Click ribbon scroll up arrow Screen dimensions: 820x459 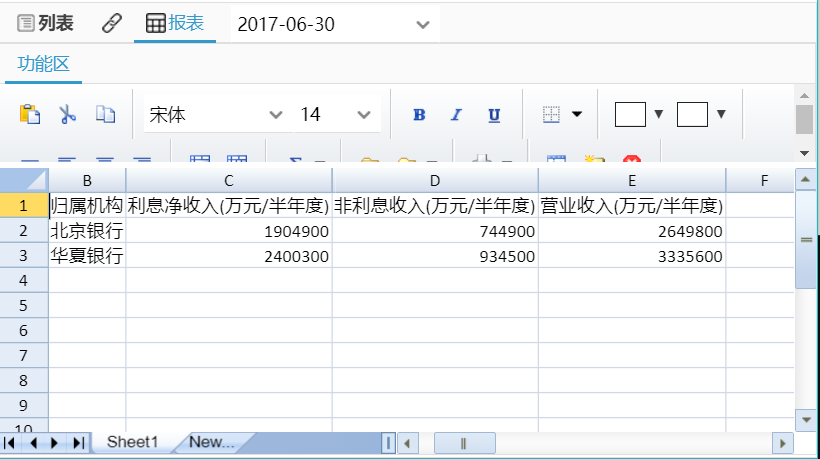pyautogui.click(x=805, y=96)
